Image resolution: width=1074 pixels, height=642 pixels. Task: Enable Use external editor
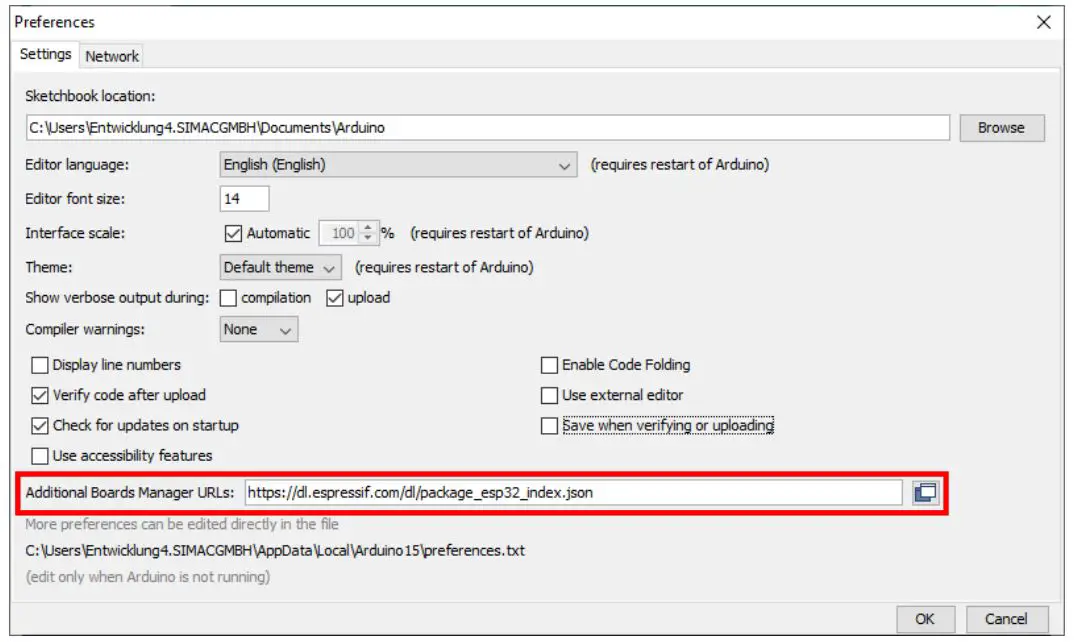(549, 395)
